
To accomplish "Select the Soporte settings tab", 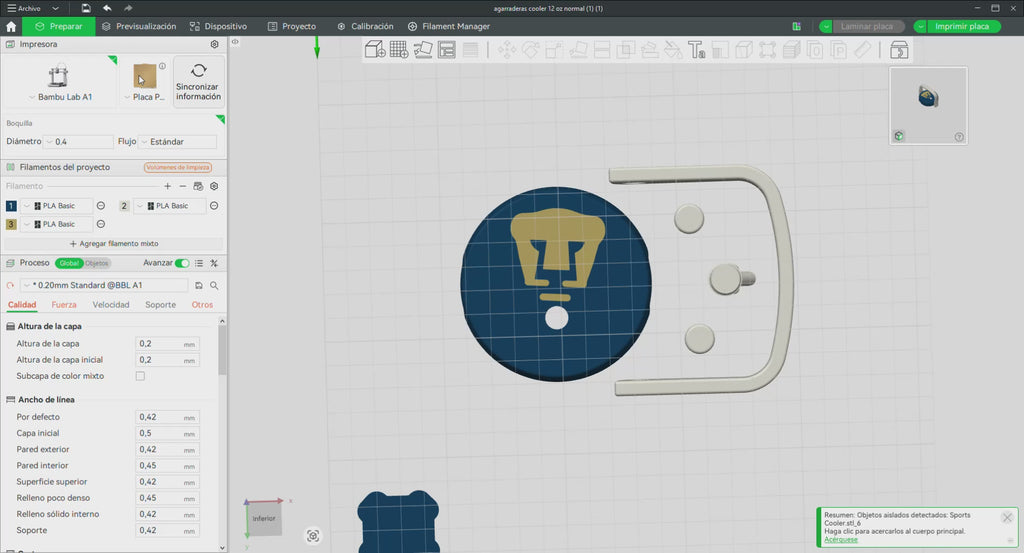I will click(x=161, y=305).
